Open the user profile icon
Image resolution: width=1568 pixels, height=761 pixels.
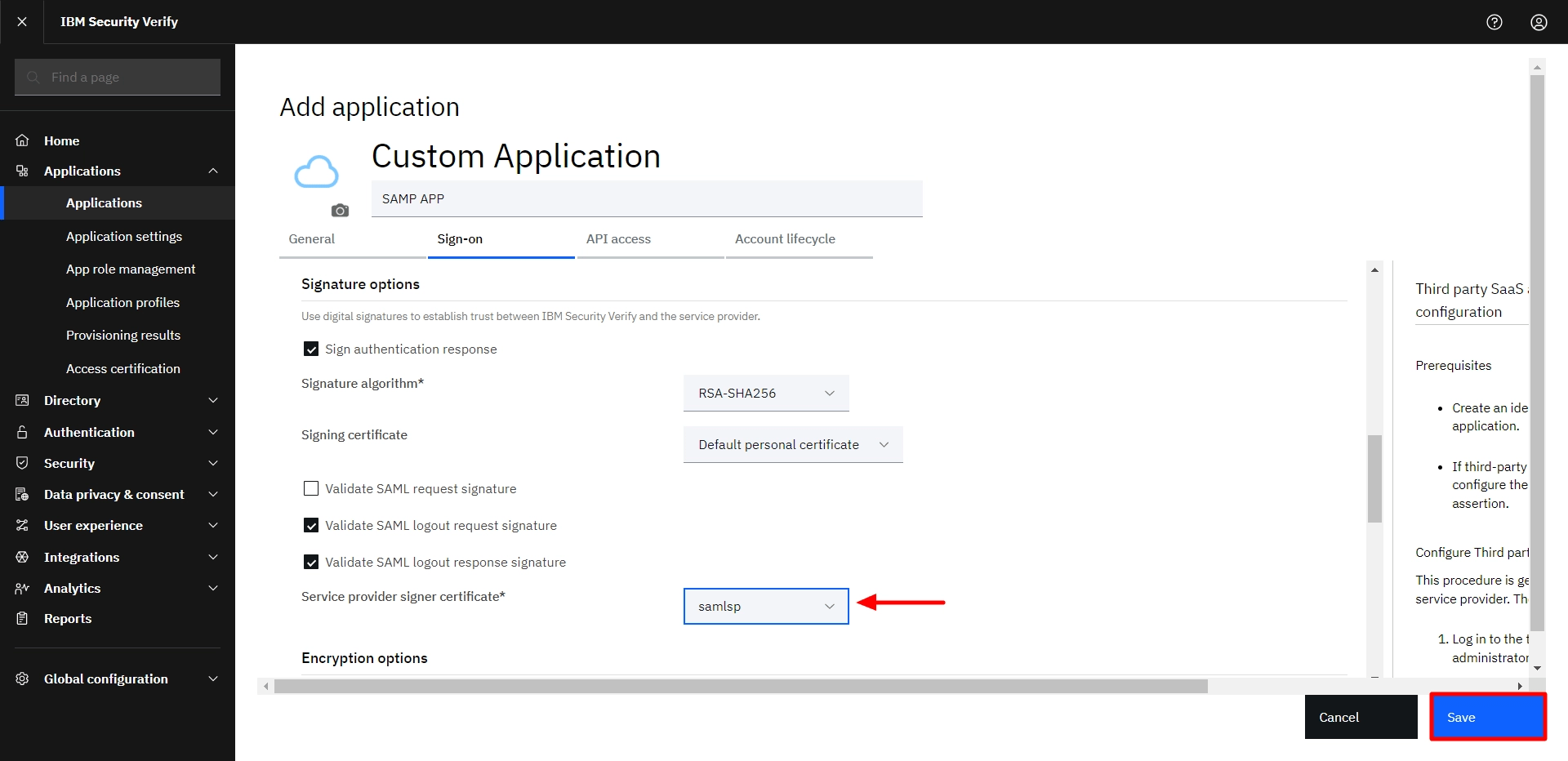(x=1539, y=22)
